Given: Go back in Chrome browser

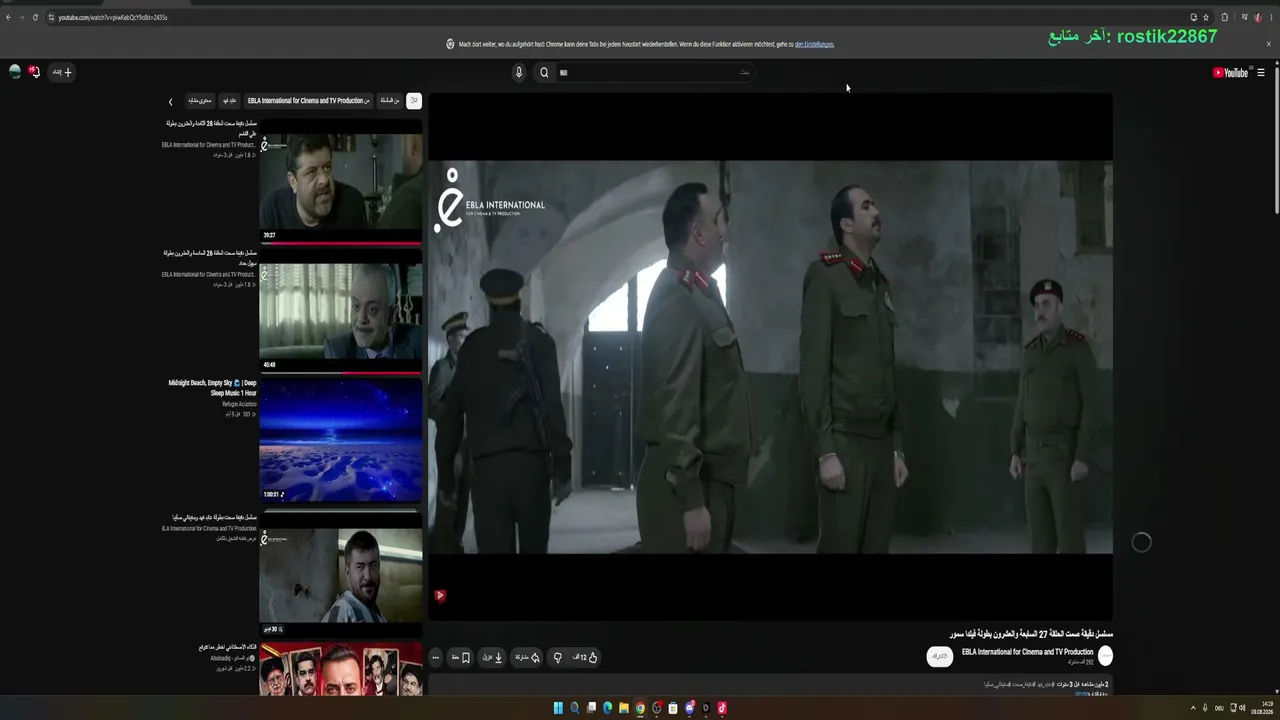Looking at the screenshot, I should [8, 17].
